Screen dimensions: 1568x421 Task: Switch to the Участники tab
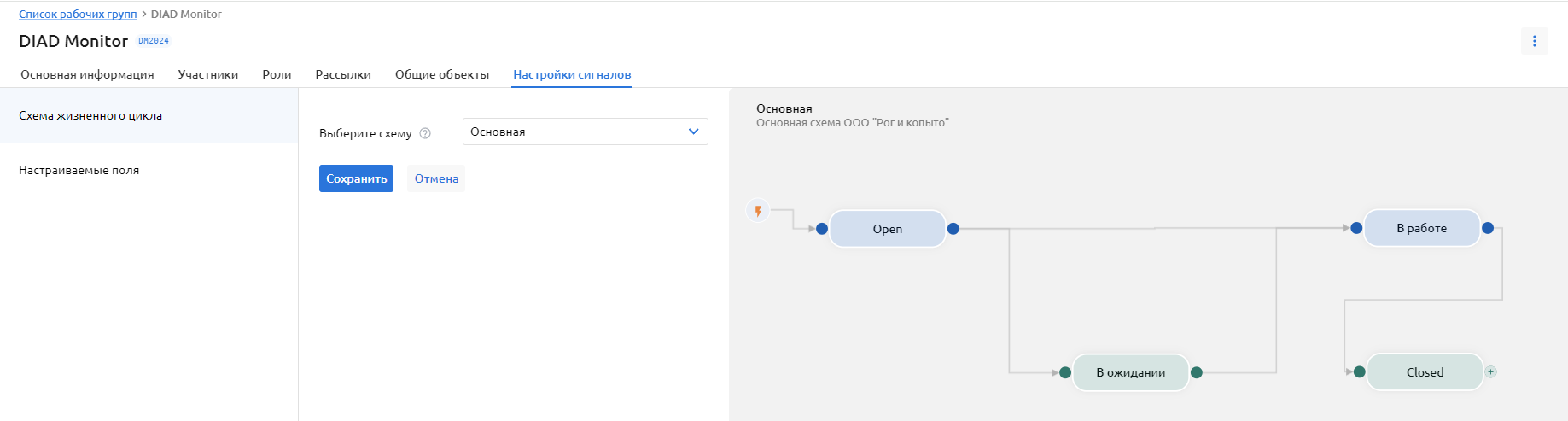(x=207, y=74)
